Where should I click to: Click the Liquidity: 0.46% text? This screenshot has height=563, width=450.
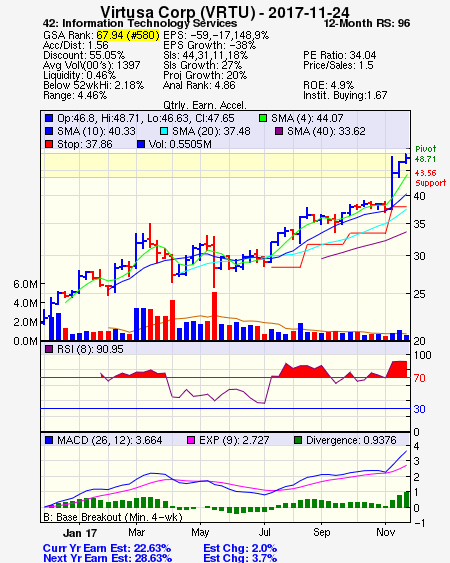(79, 75)
